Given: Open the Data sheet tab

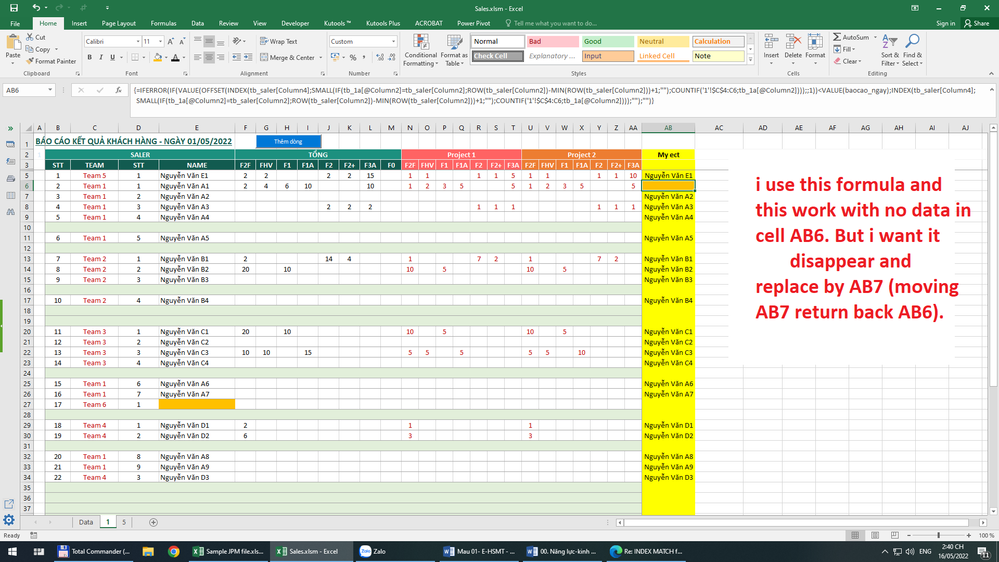Looking at the screenshot, I should (86, 522).
